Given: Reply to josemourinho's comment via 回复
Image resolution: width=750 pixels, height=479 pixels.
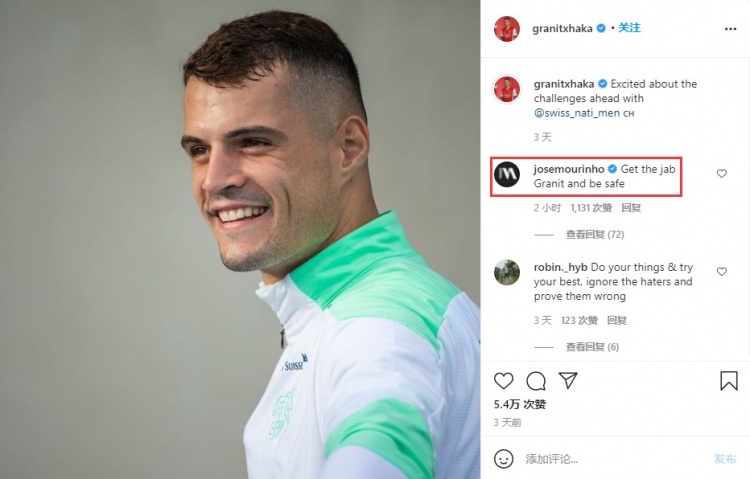Looking at the screenshot, I should click(x=631, y=208).
